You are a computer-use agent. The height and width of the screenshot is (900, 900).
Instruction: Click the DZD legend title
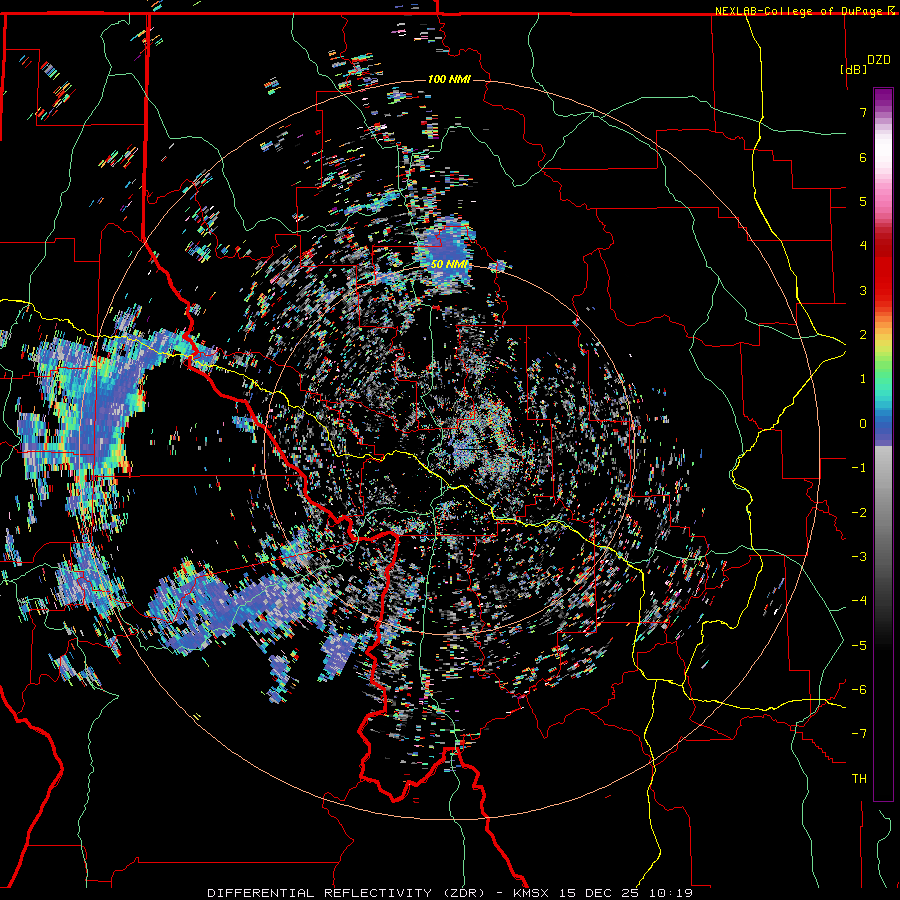(x=879, y=60)
